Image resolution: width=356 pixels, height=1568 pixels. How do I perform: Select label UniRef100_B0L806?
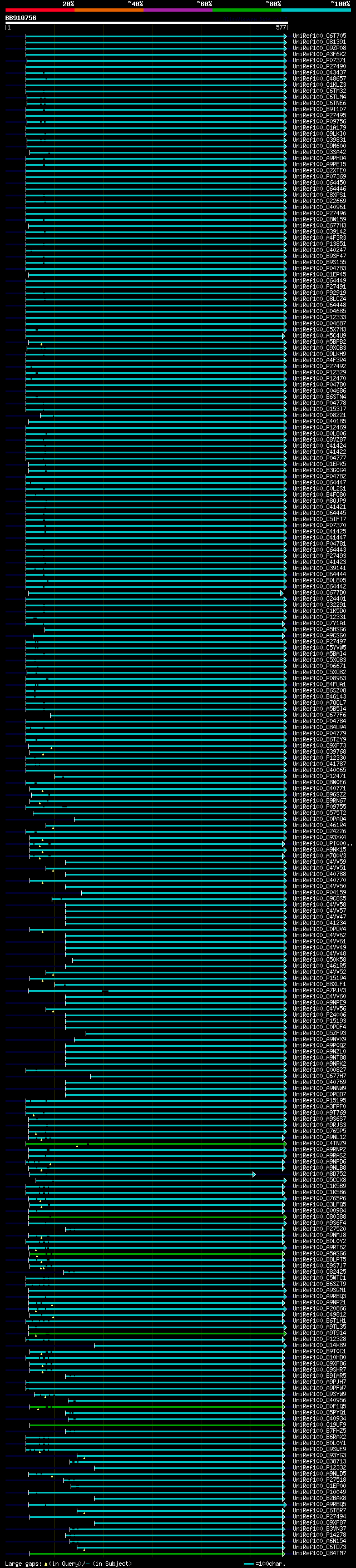coord(319,433)
